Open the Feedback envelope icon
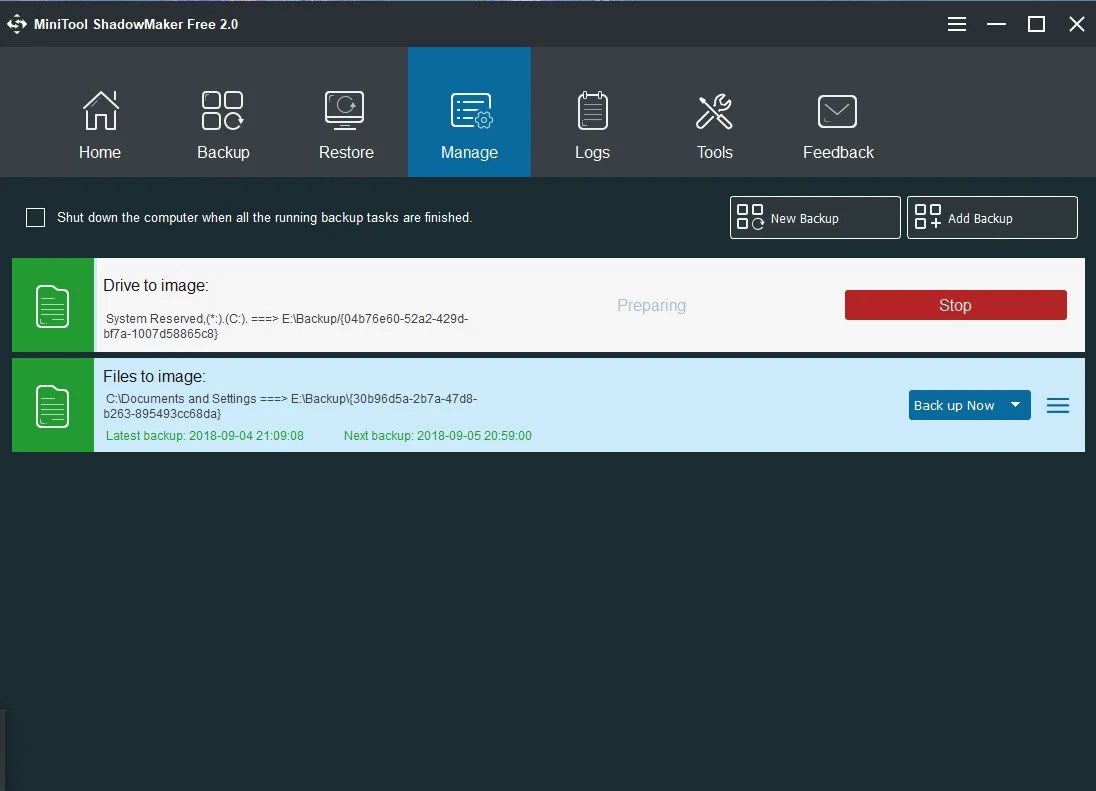This screenshot has width=1096, height=791. (838, 110)
